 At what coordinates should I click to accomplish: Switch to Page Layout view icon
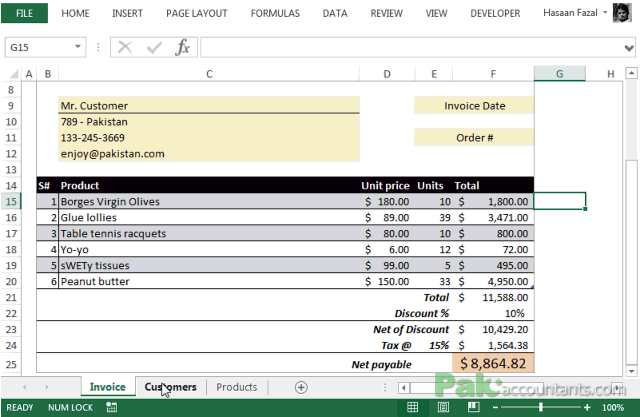443,407
